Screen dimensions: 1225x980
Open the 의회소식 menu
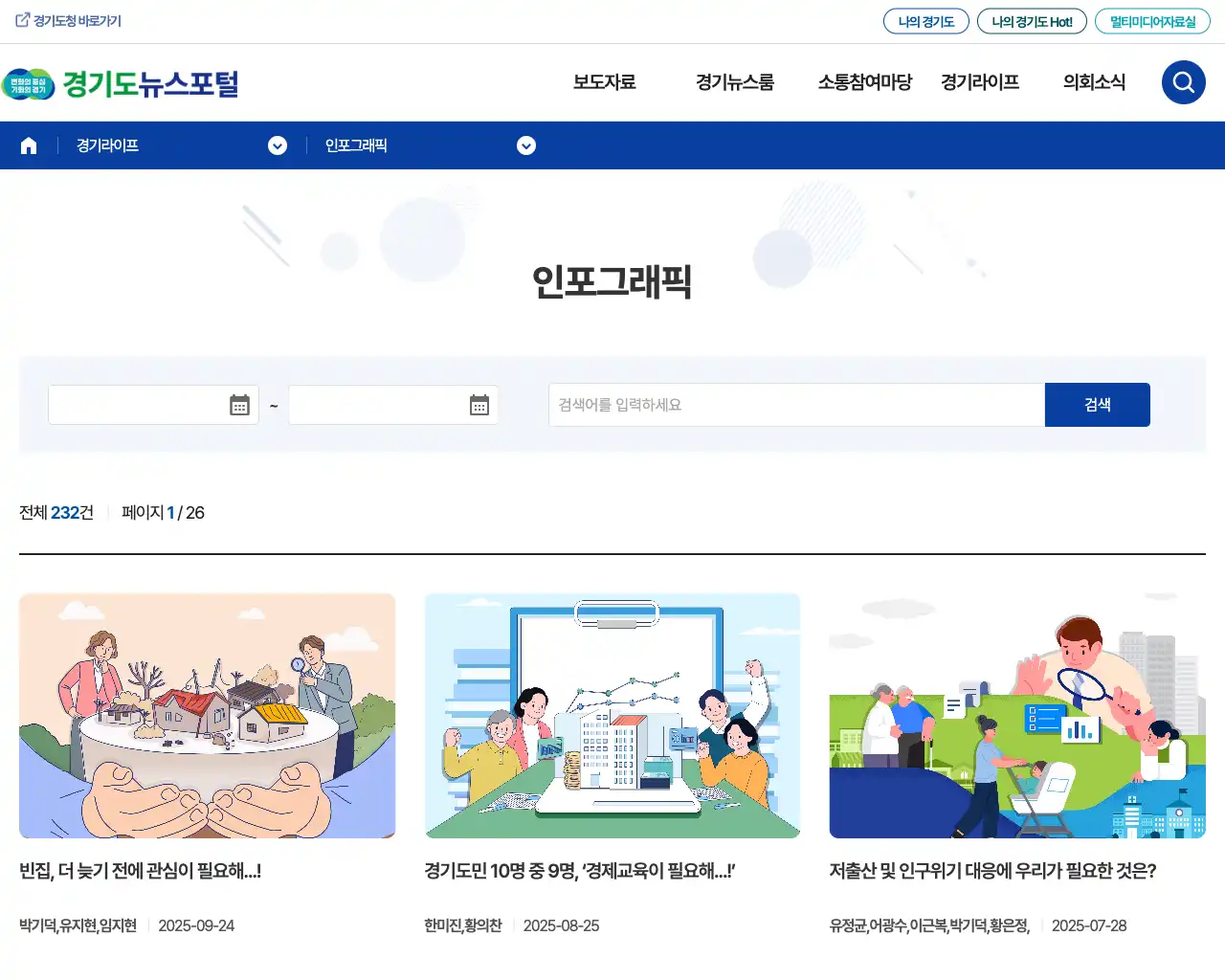pos(1094,82)
